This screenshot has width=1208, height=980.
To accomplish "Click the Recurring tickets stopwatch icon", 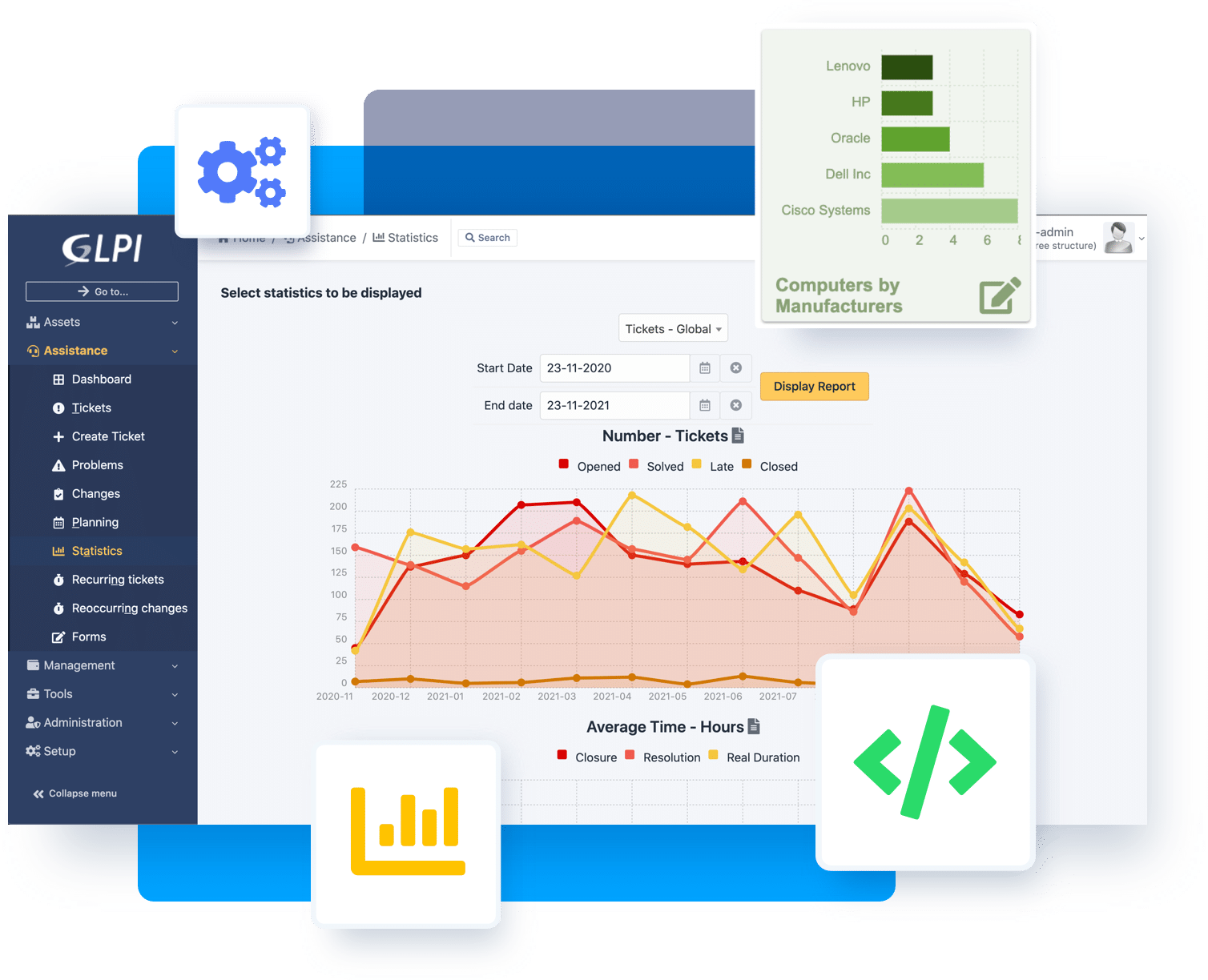I will pyautogui.click(x=58, y=580).
